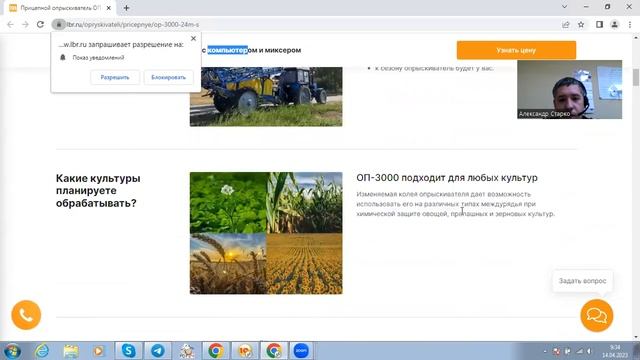Click the Задать вопрос tooltip
The height and width of the screenshot is (360, 640).
point(582,281)
